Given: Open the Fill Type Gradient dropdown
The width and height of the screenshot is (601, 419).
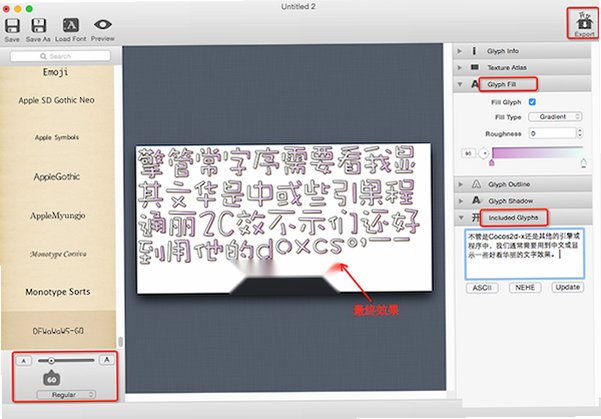Looking at the screenshot, I should [x=555, y=117].
